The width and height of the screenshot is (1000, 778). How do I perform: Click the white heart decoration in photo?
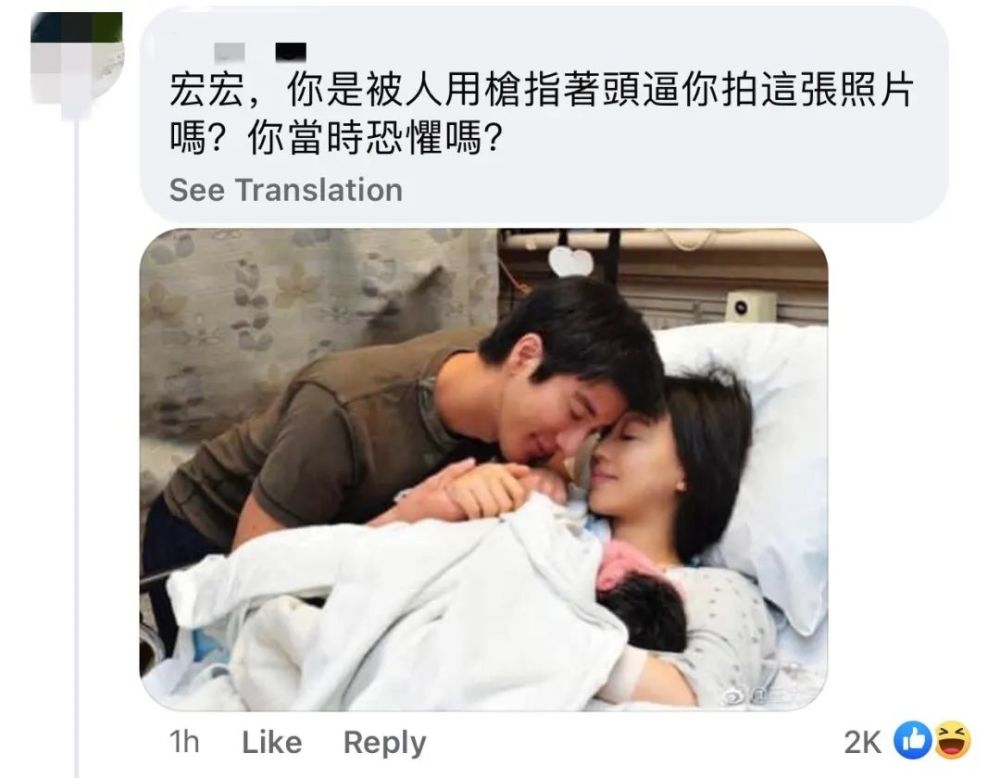571,261
